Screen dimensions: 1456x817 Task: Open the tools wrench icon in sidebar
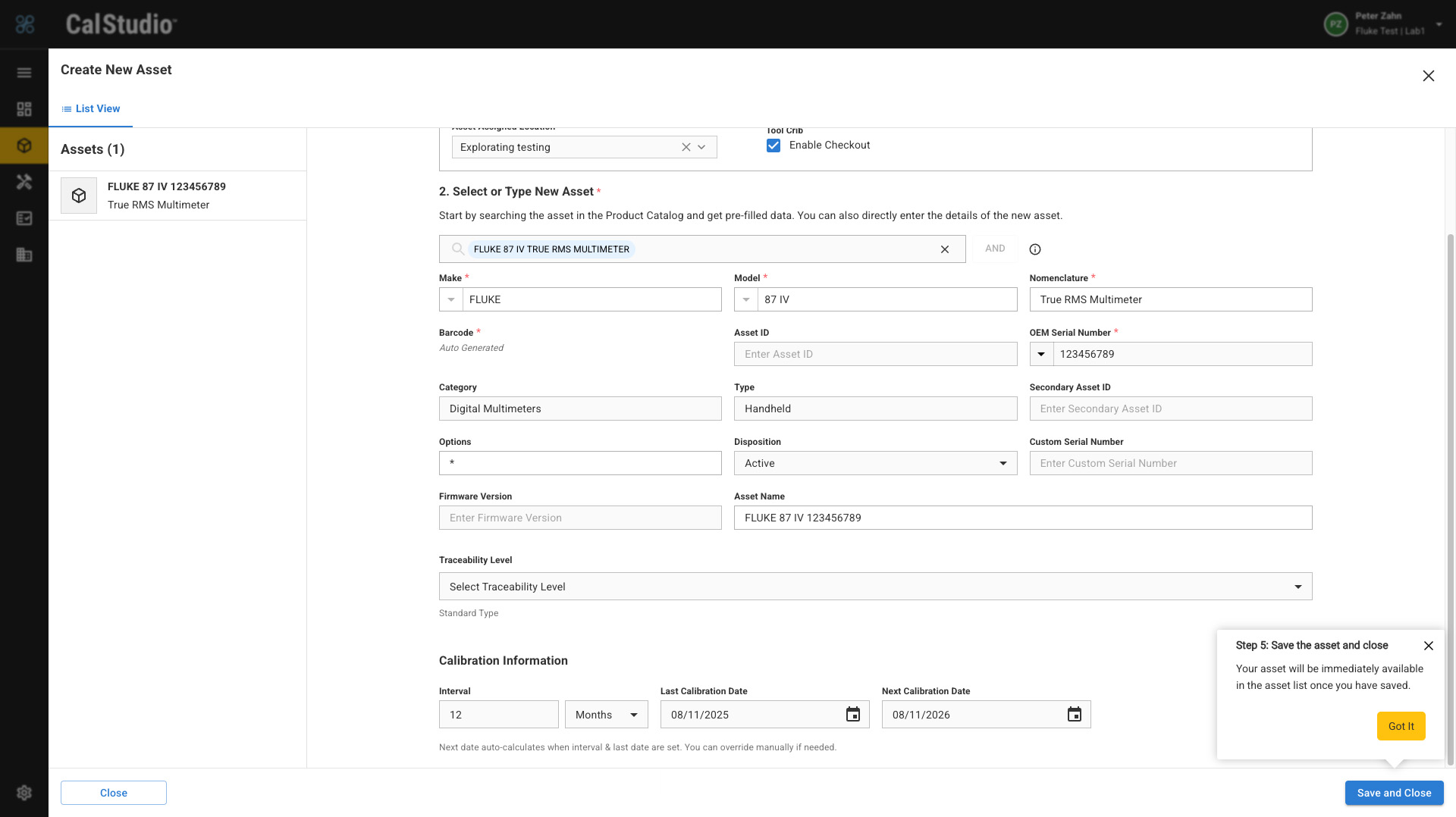tap(24, 182)
